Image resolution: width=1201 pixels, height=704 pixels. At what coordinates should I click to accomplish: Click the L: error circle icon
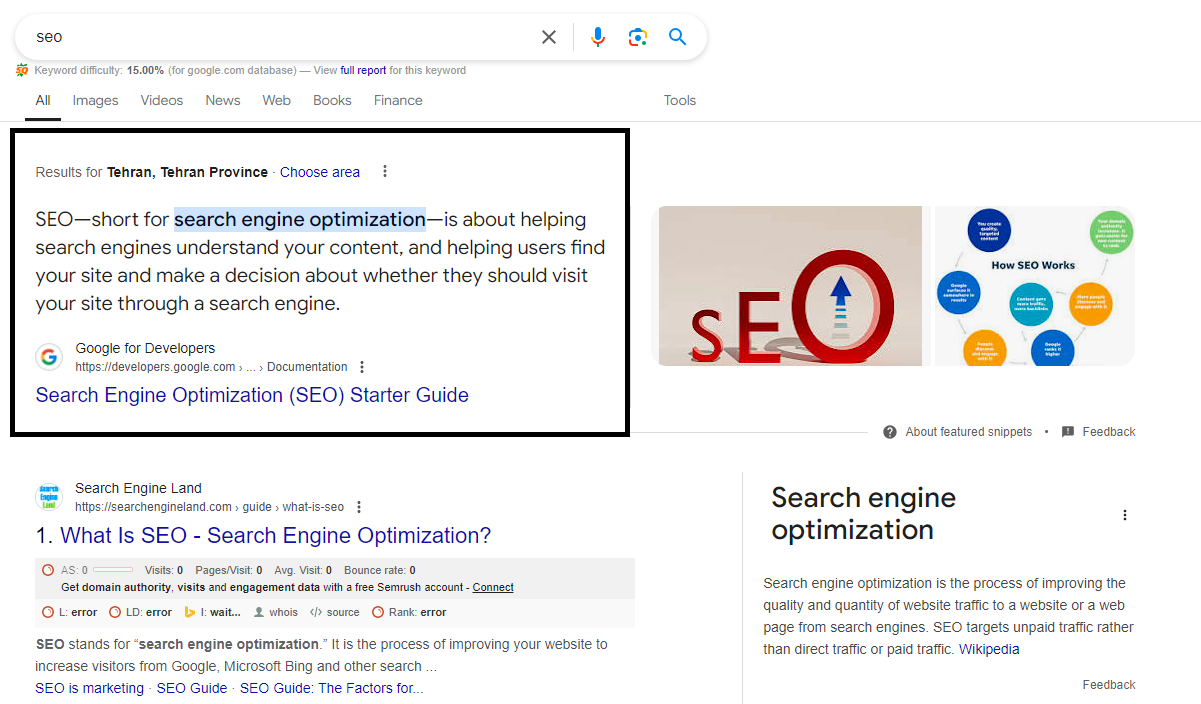coord(48,612)
